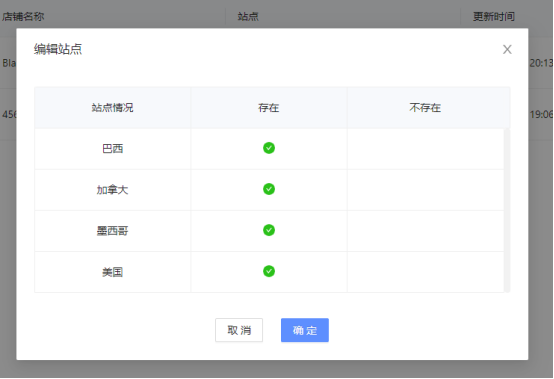Screen dimensions: 554x379
Task: Confirm with the 确定 button
Action: coord(305,330)
